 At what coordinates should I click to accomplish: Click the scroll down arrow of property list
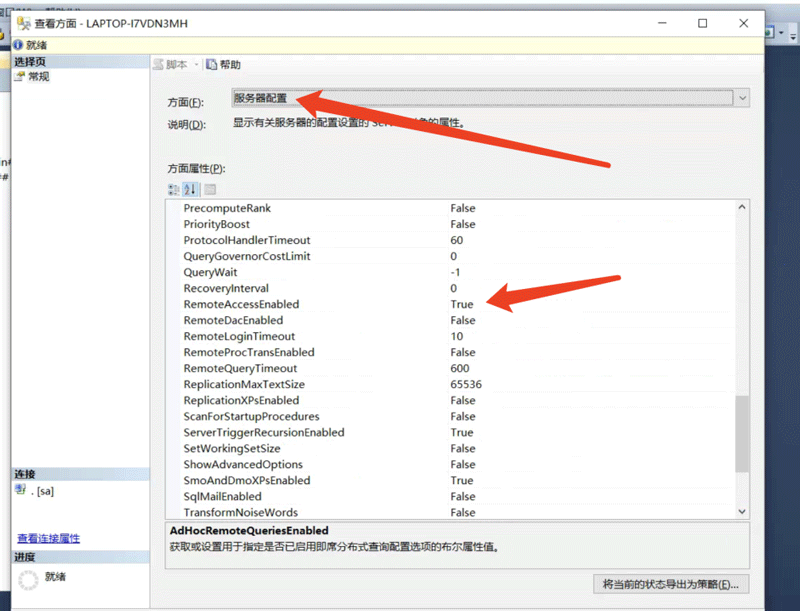click(742, 511)
